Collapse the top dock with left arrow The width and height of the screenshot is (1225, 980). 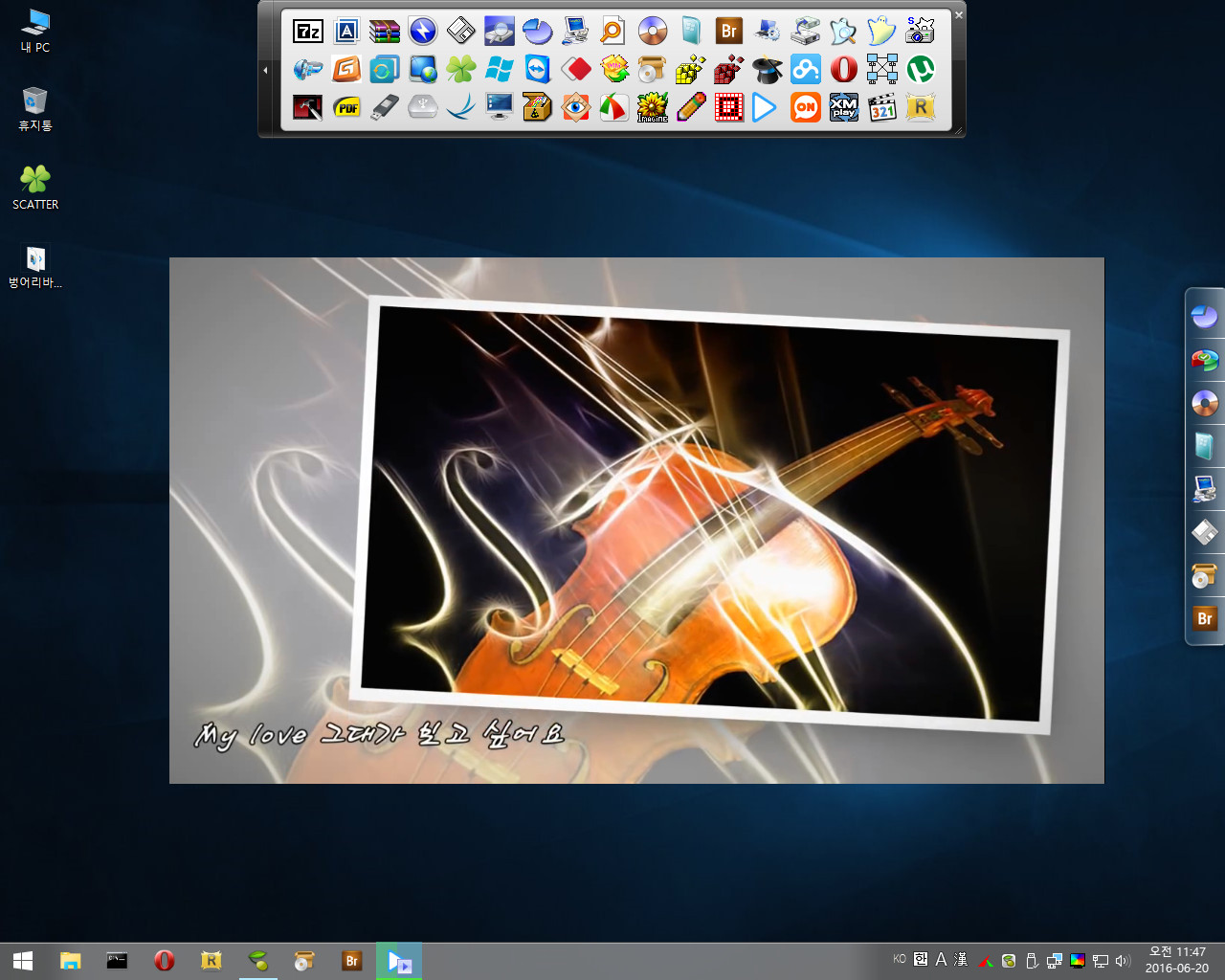[x=266, y=70]
